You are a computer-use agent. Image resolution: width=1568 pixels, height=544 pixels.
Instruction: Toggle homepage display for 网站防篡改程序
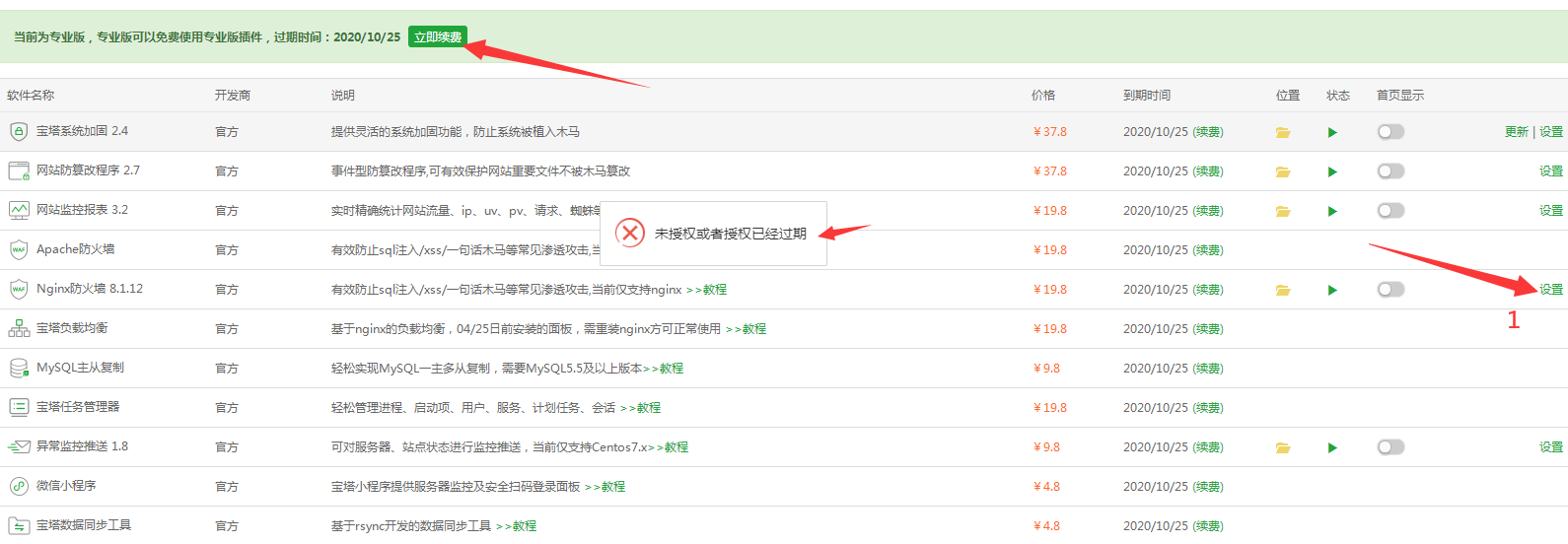1390,171
